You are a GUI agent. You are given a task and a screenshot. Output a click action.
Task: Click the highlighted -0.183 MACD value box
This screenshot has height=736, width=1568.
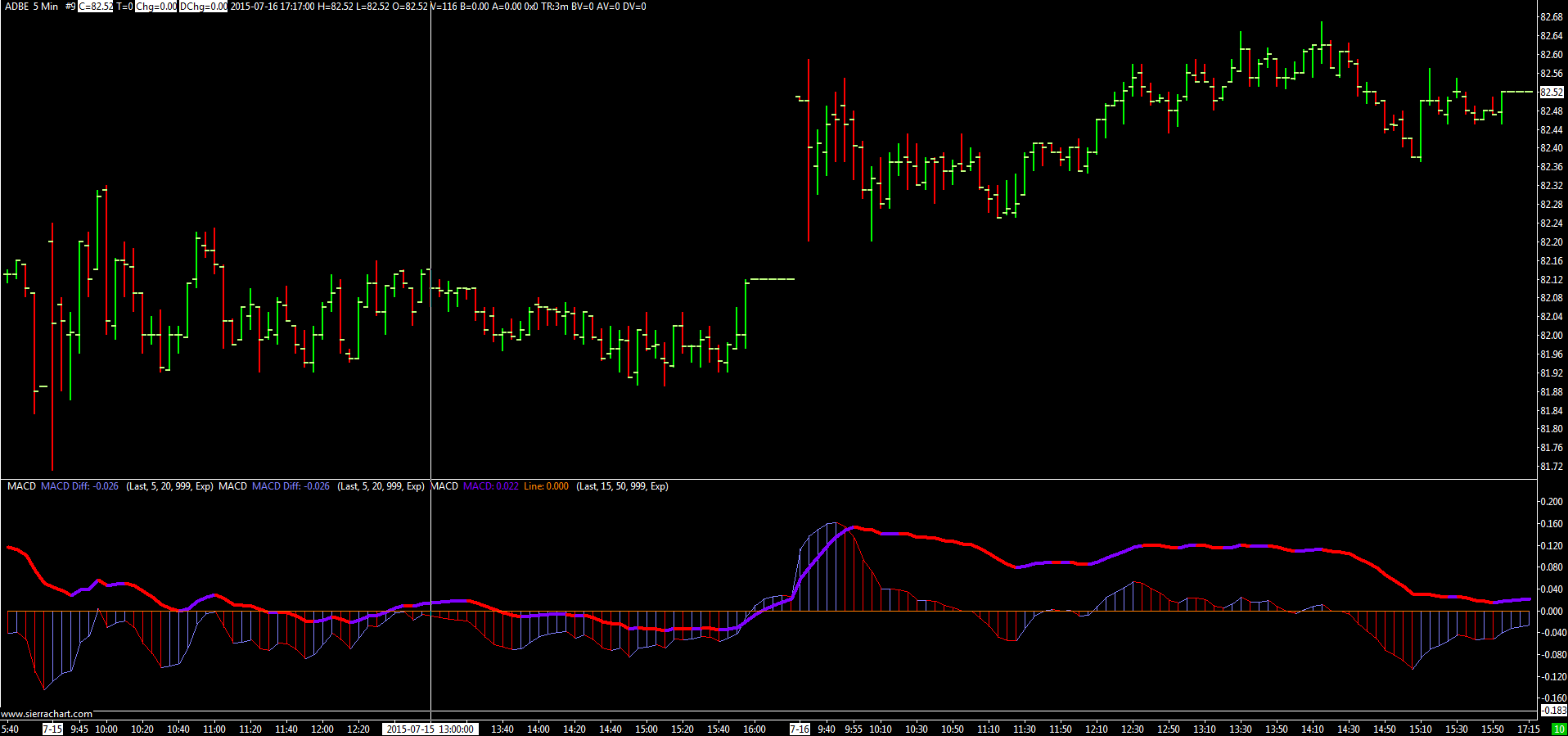tap(1553, 711)
